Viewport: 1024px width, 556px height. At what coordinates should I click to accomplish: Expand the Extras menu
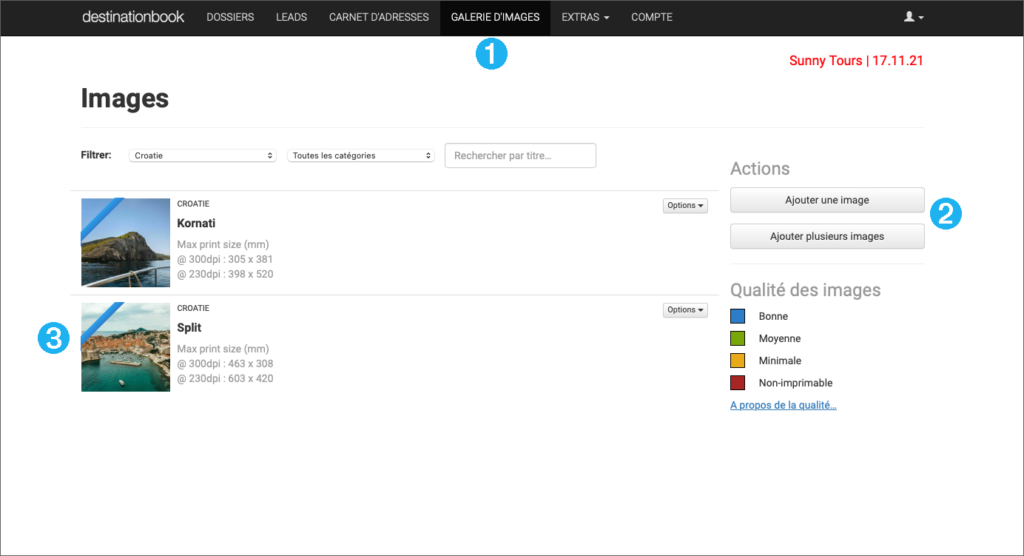585,17
